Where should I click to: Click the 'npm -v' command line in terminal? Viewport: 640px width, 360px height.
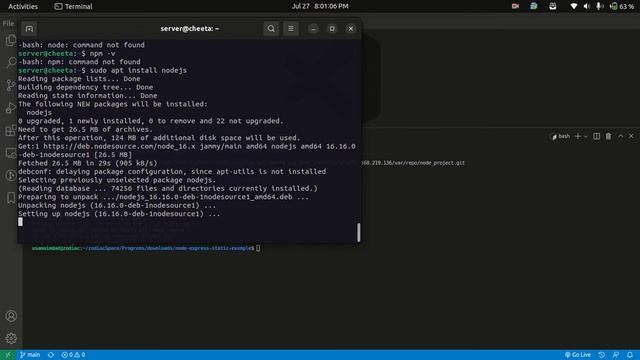point(67,53)
